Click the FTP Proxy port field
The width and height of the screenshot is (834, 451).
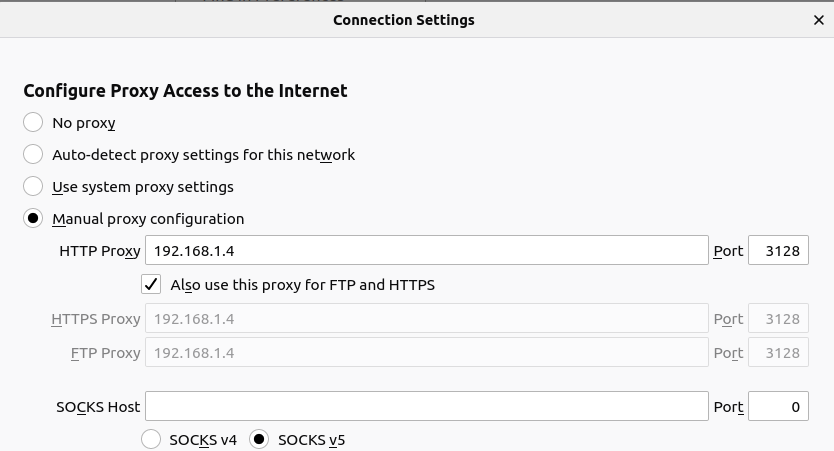tap(778, 353)
